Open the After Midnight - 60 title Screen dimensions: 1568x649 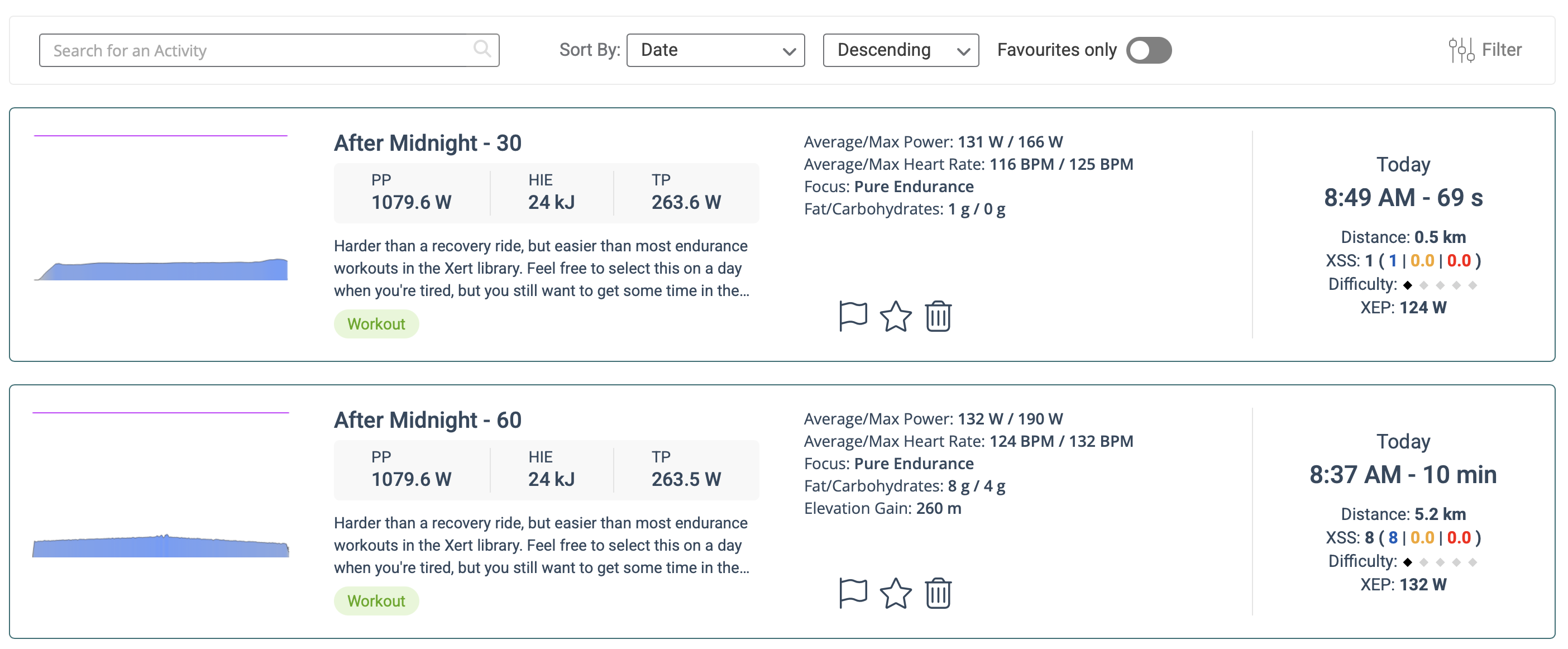(427, 420)
